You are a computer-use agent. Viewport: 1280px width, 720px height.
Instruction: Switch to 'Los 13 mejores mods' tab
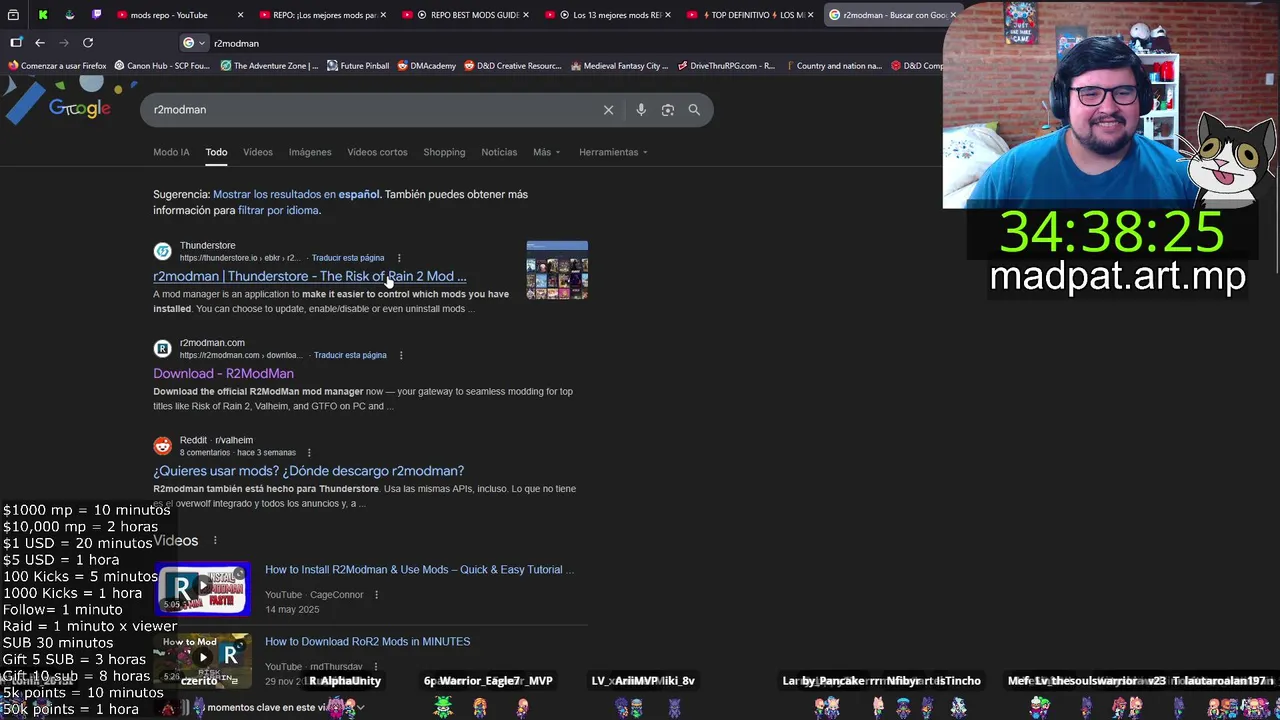(x=608, y=15)
